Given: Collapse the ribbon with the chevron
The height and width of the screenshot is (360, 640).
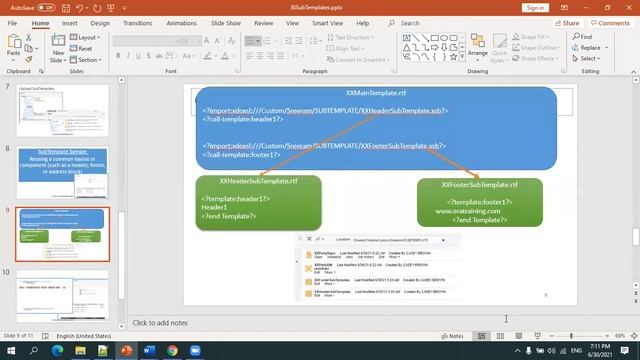Looking at the screenshot, I should [633, 71].
